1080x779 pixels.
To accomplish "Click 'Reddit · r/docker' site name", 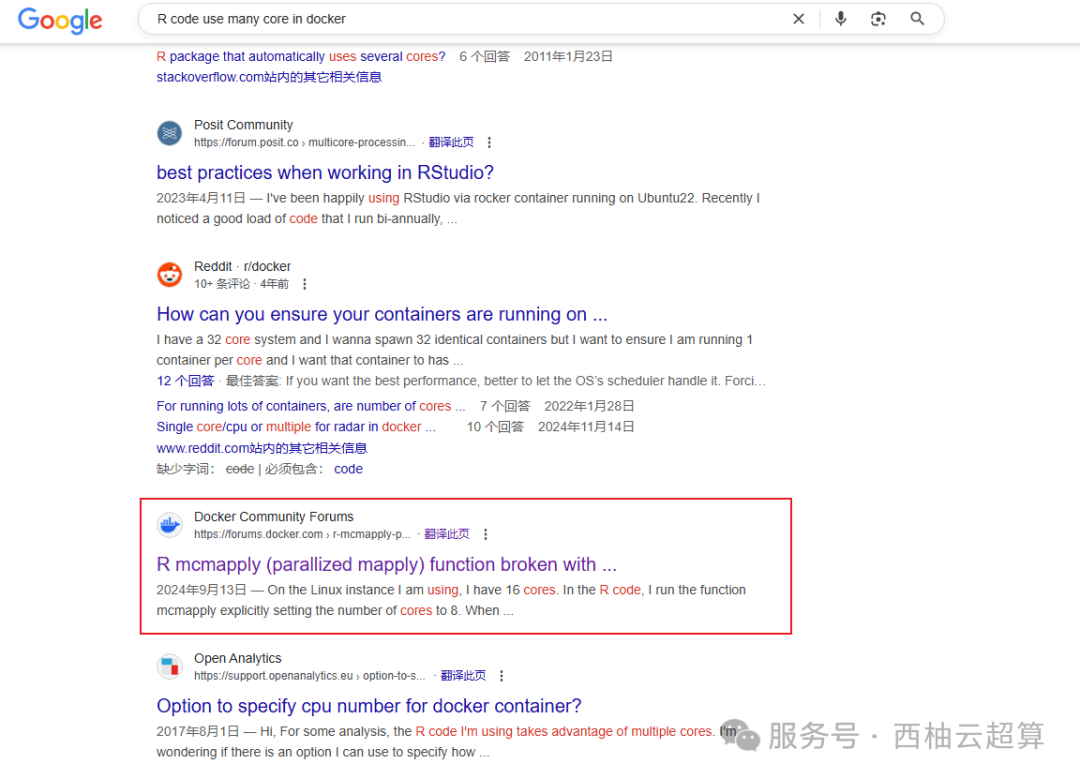I will pyautogui.click(x=242, y=267).
